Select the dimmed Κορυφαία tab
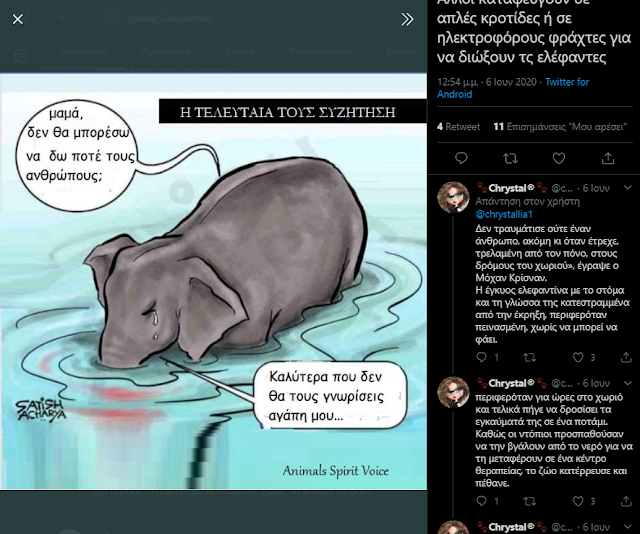This screenshot has width=640, height=534. 84,52
